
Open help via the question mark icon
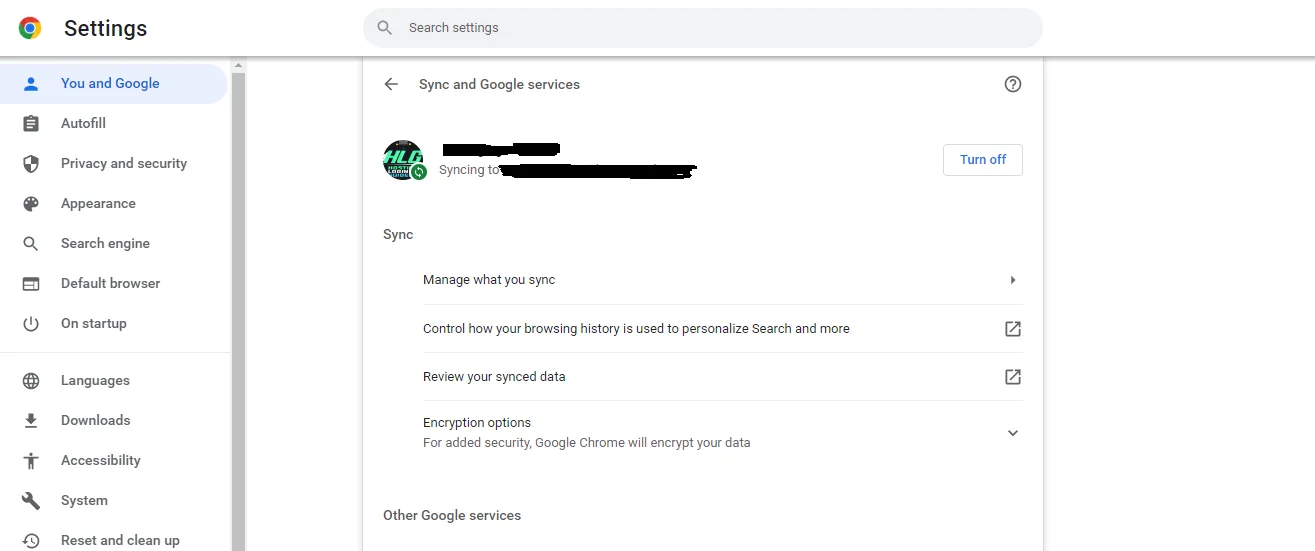point(1013,84)
